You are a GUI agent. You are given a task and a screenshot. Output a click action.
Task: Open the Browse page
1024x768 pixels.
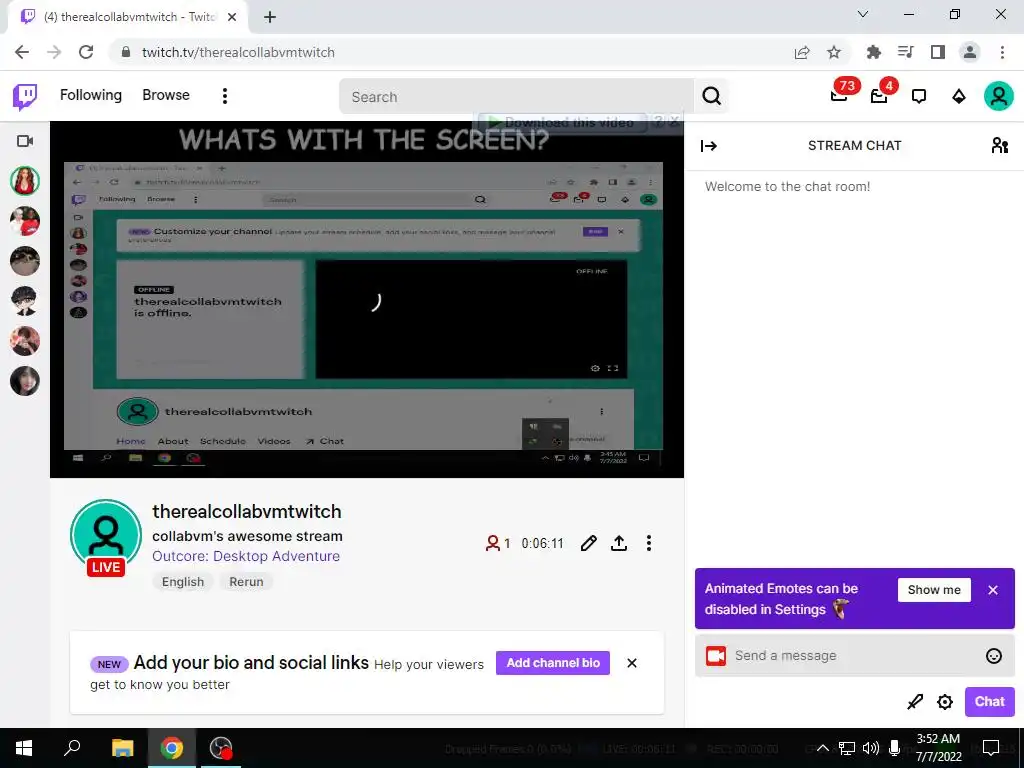coord(166,95)
